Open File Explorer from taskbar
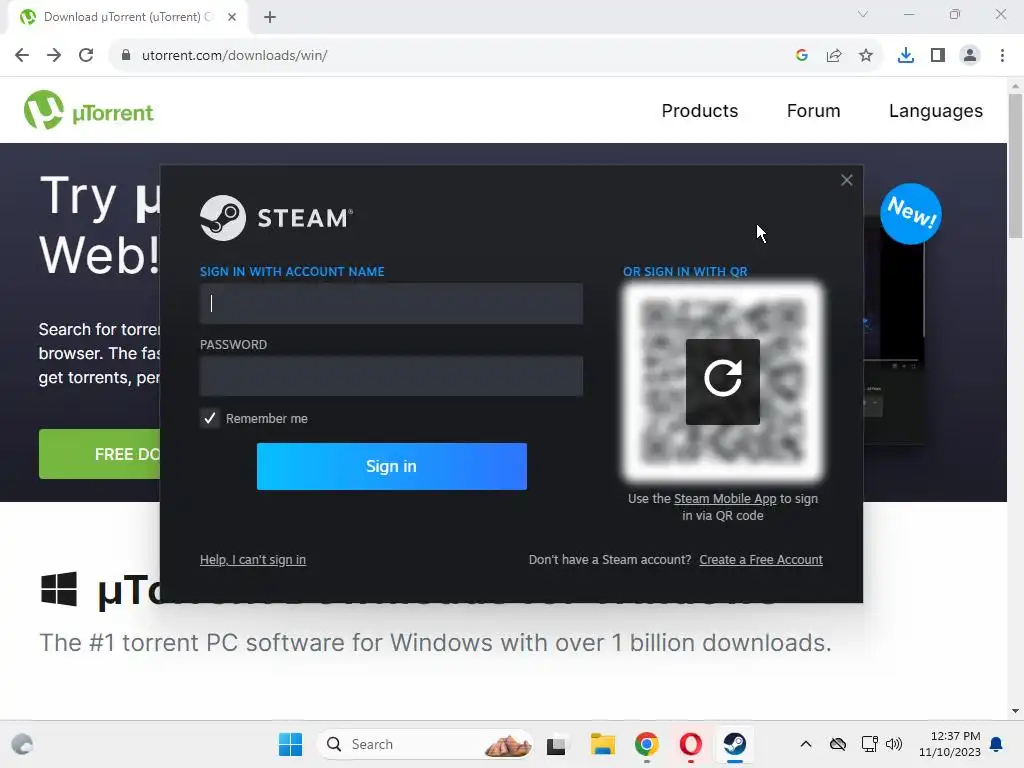This screenshot has height=768, width=1024. (602, 744)
